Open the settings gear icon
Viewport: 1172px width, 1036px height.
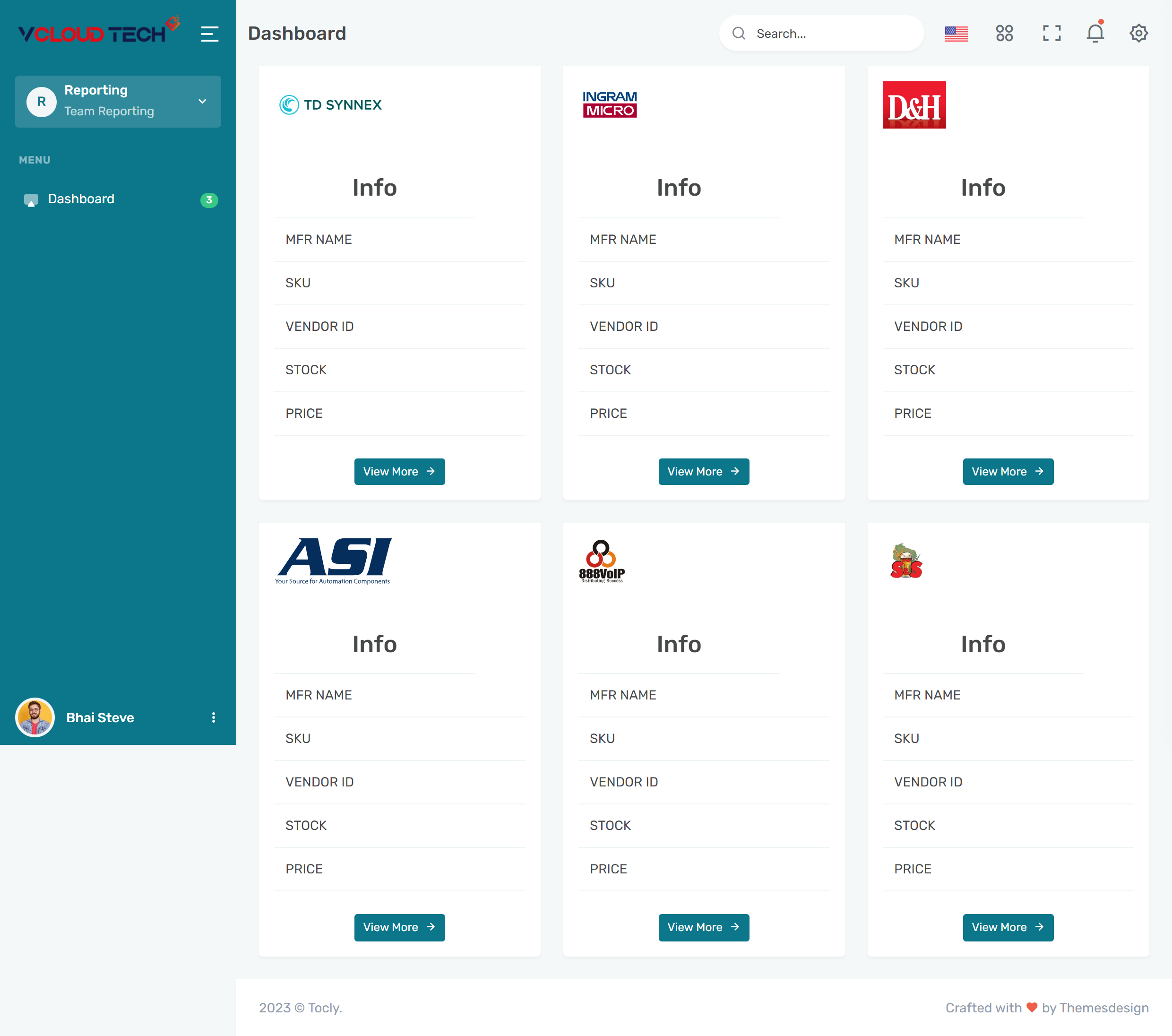click(x=1138, y=33)
